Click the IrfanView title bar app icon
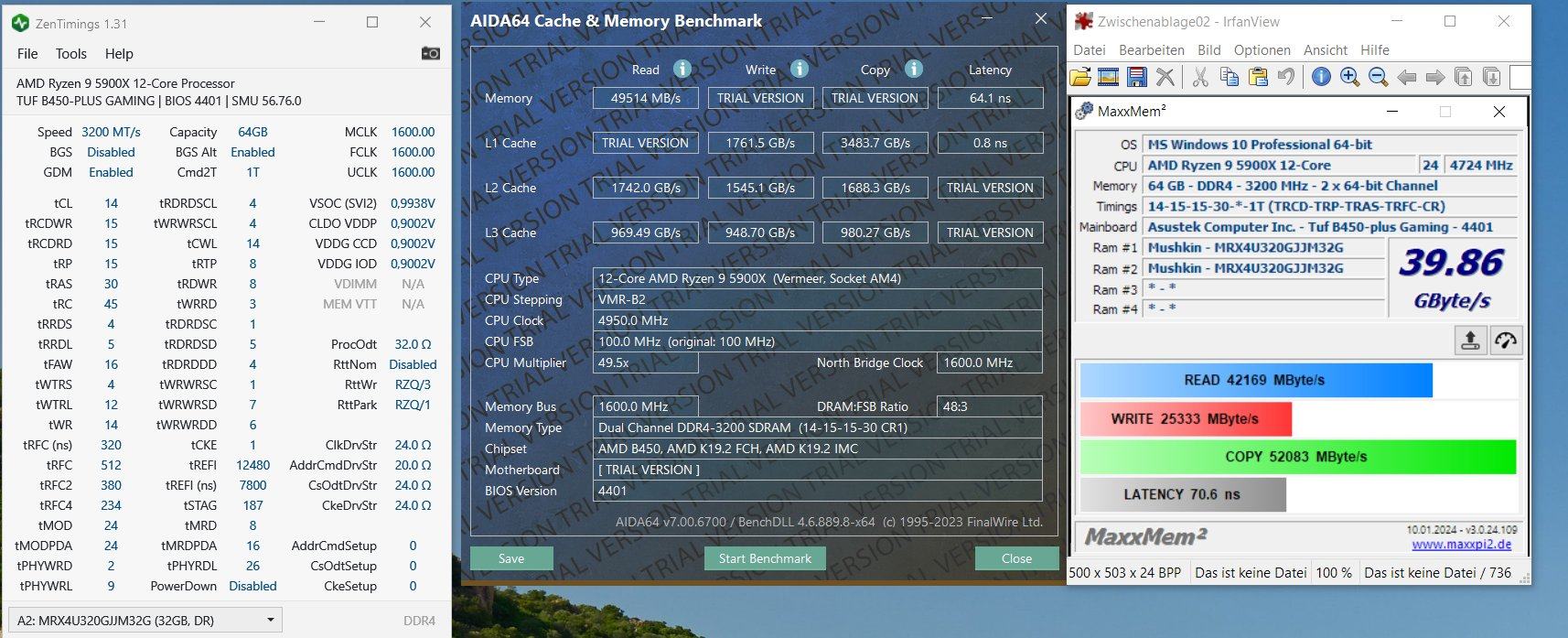 [1084, 21]
